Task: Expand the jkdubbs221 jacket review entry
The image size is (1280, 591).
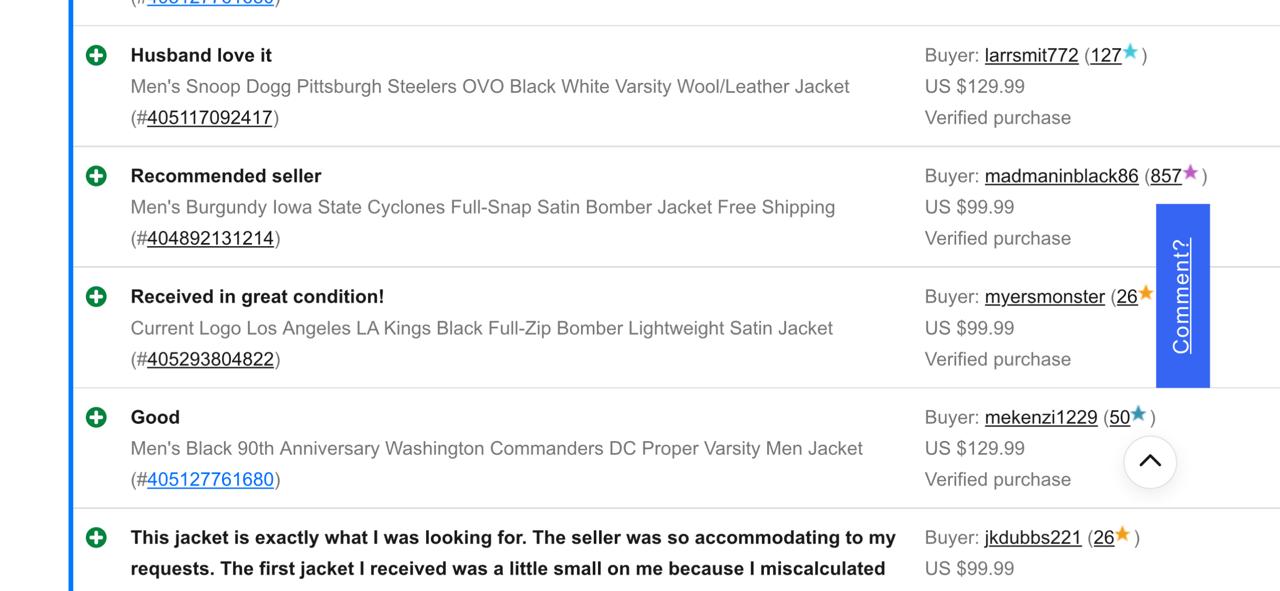Action: tap(96, 537)
